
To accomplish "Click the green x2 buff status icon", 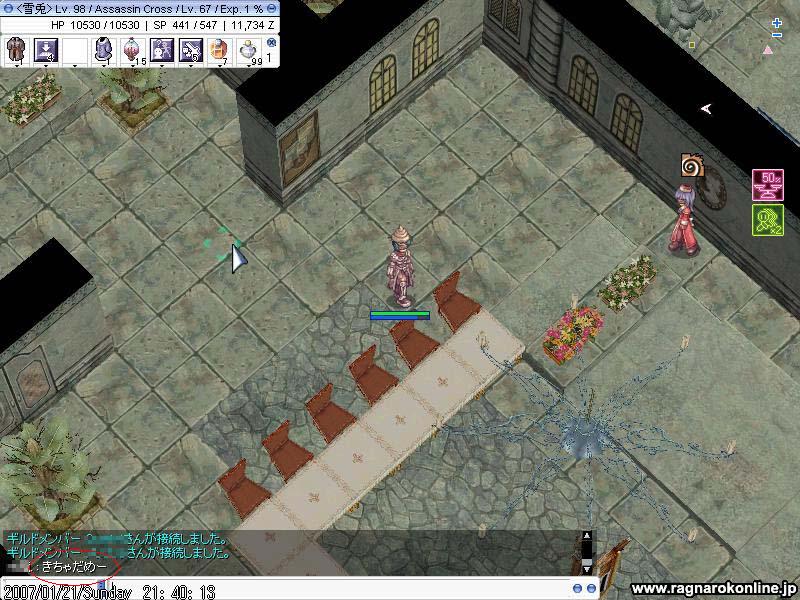I will [768, 220].
